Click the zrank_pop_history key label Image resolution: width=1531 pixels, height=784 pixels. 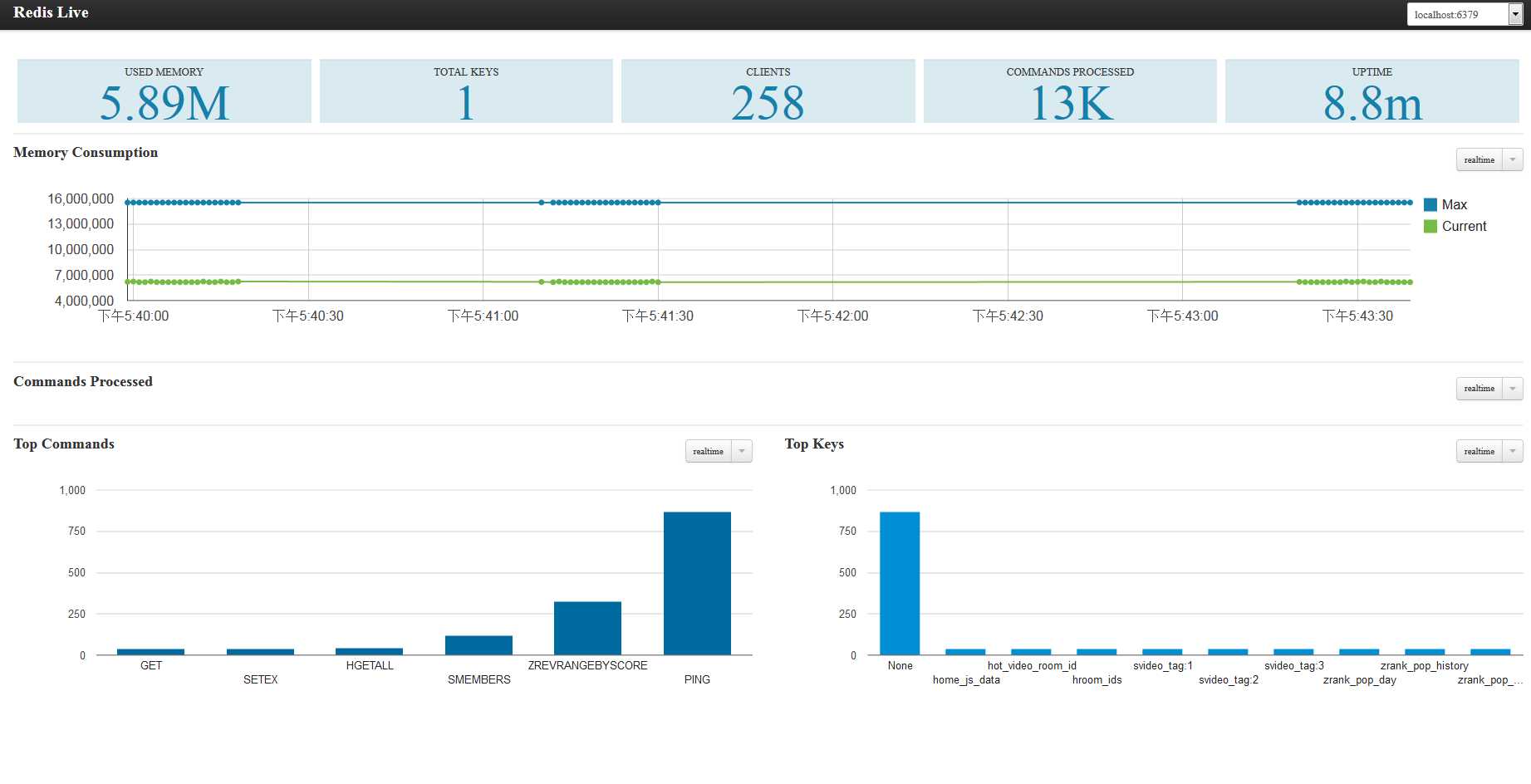(1425, 665)
